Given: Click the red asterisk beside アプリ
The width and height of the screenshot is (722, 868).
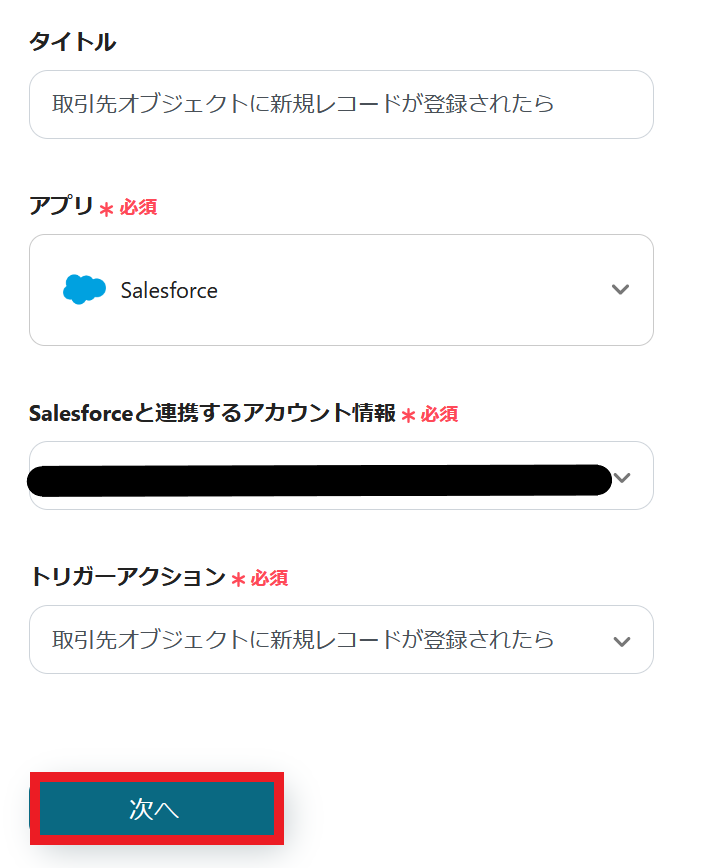Looking at the screenshot, I should click(106, 209).
